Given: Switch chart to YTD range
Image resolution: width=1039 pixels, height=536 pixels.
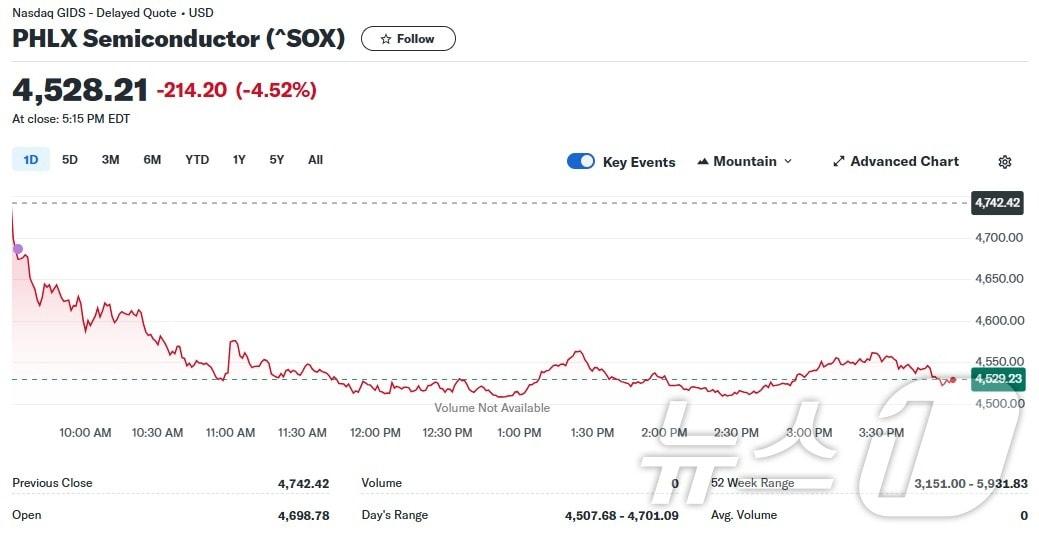Looking at the screenshot, I should pyautogui.click(x=197, y=160).
